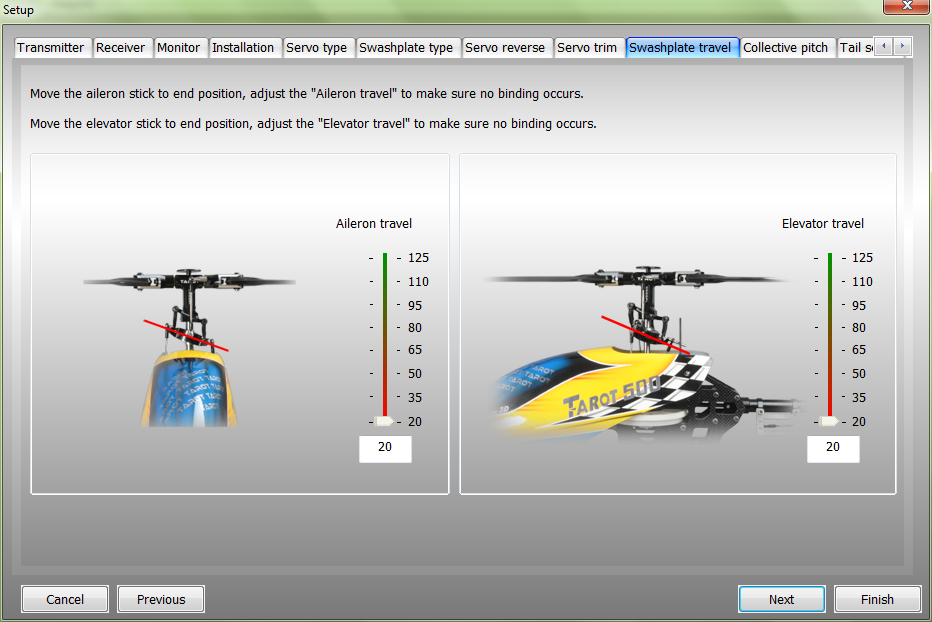Click the Finish button
932x622 pixels.
(877, 599)
